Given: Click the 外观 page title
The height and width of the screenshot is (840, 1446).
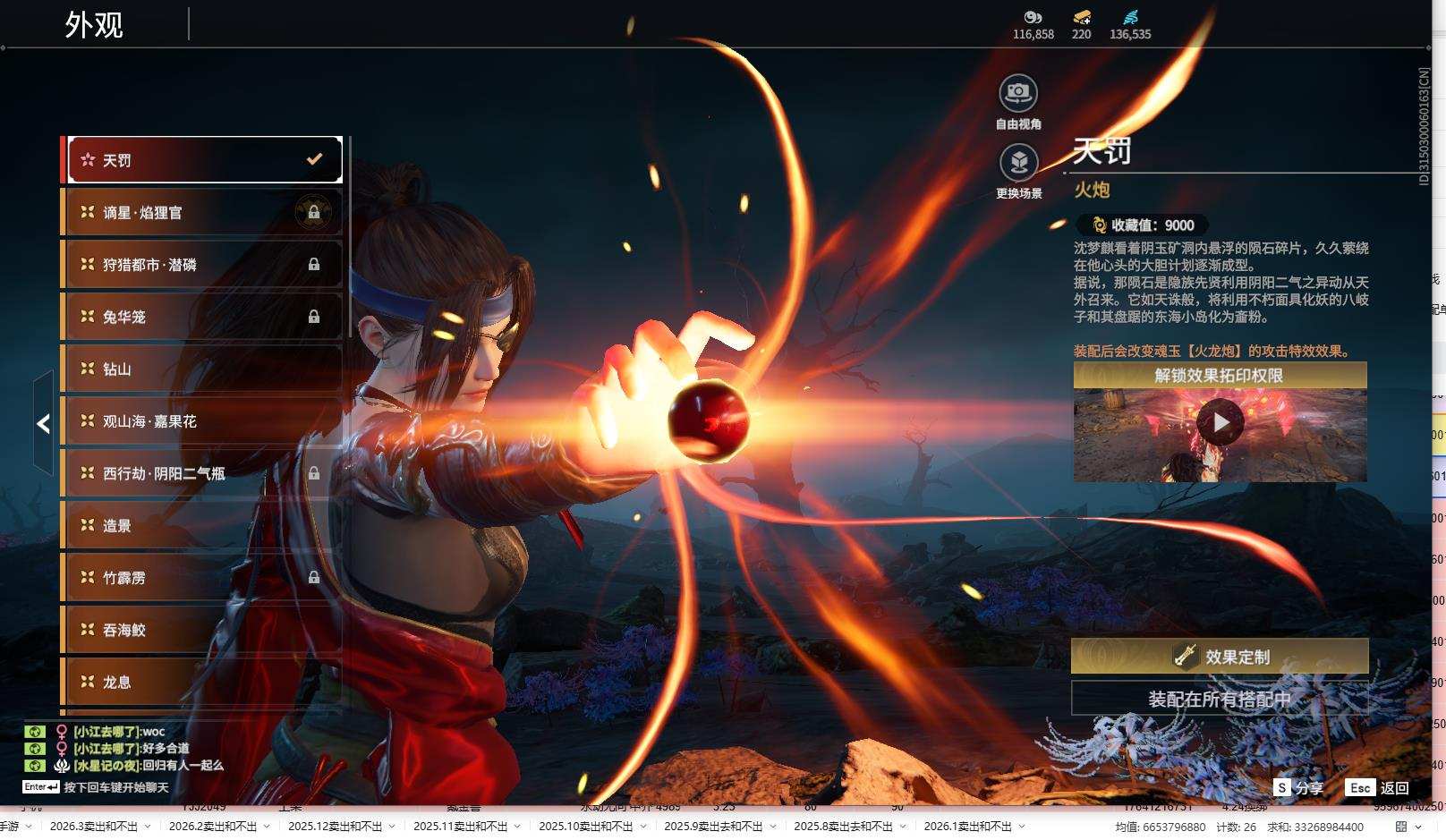Looking at the screenshot, I should click(x=94, y=24).
